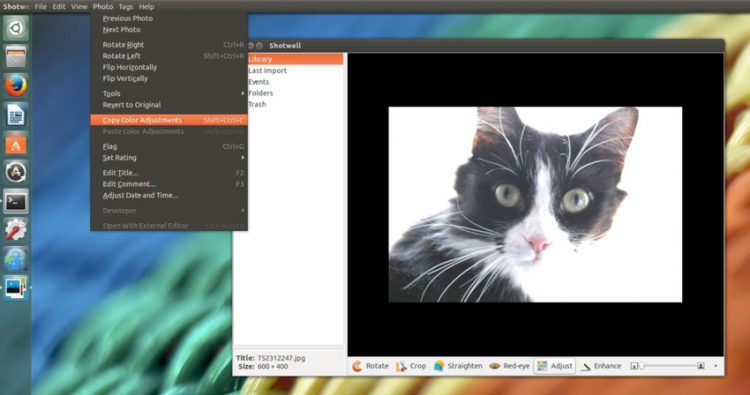
Task: Open the Edit menu
Action: coord(59,7)
